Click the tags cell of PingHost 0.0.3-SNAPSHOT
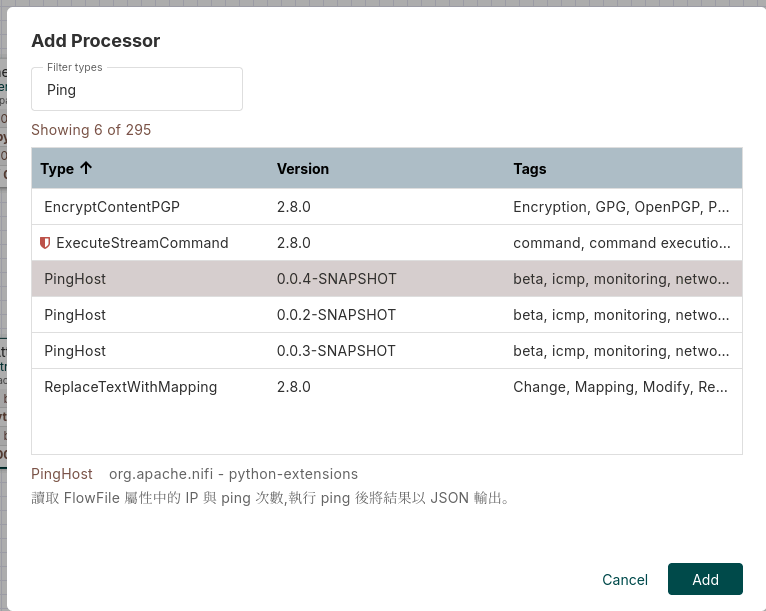Viewport: 766px width, 611px height. (621, 351)
